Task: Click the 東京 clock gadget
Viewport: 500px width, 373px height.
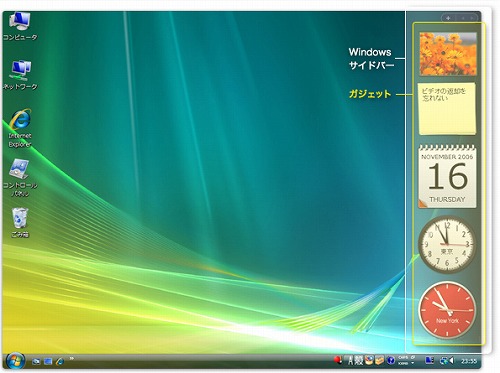Action: (447, 244)
